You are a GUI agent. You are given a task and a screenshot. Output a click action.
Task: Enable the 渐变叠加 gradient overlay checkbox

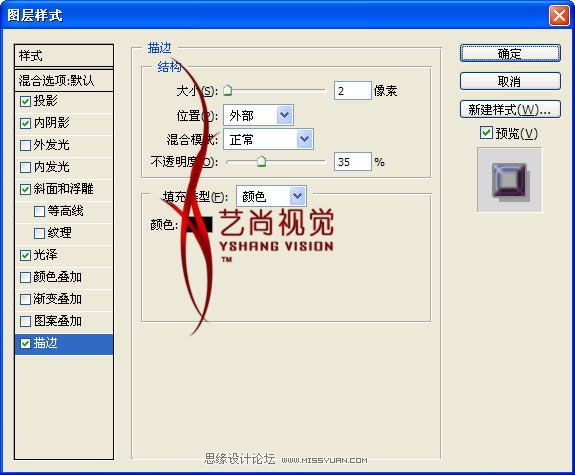(25, 299)
